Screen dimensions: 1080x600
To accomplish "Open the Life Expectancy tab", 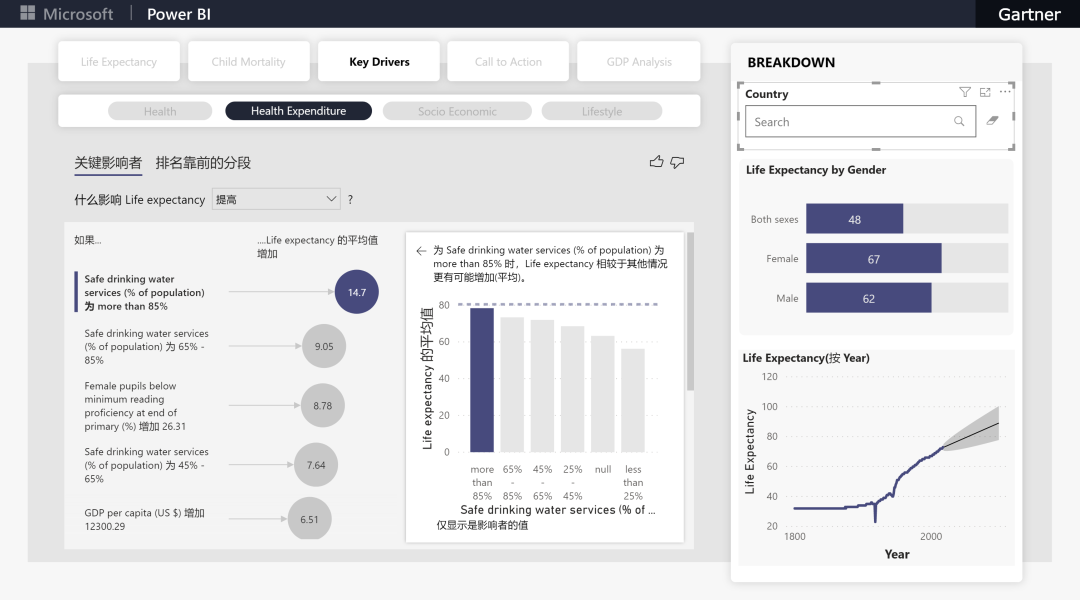I will tap(119, 61).
